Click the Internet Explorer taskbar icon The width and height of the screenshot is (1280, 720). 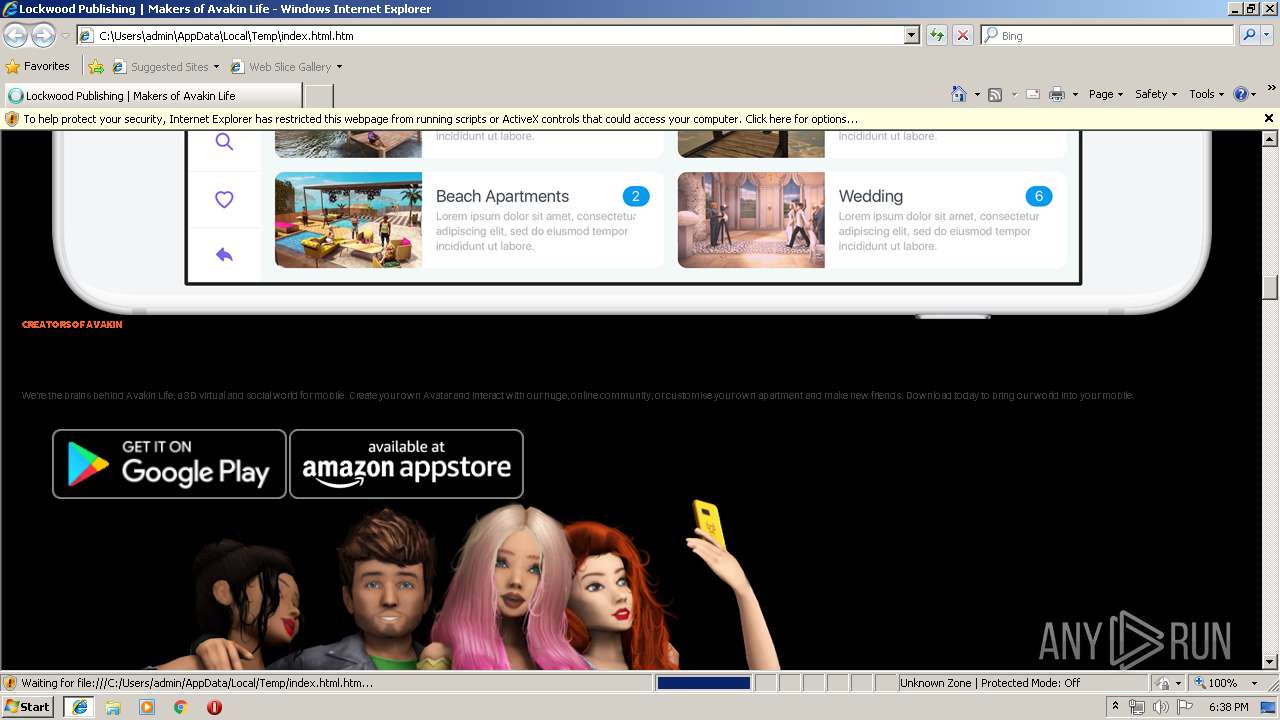point(79,707)
